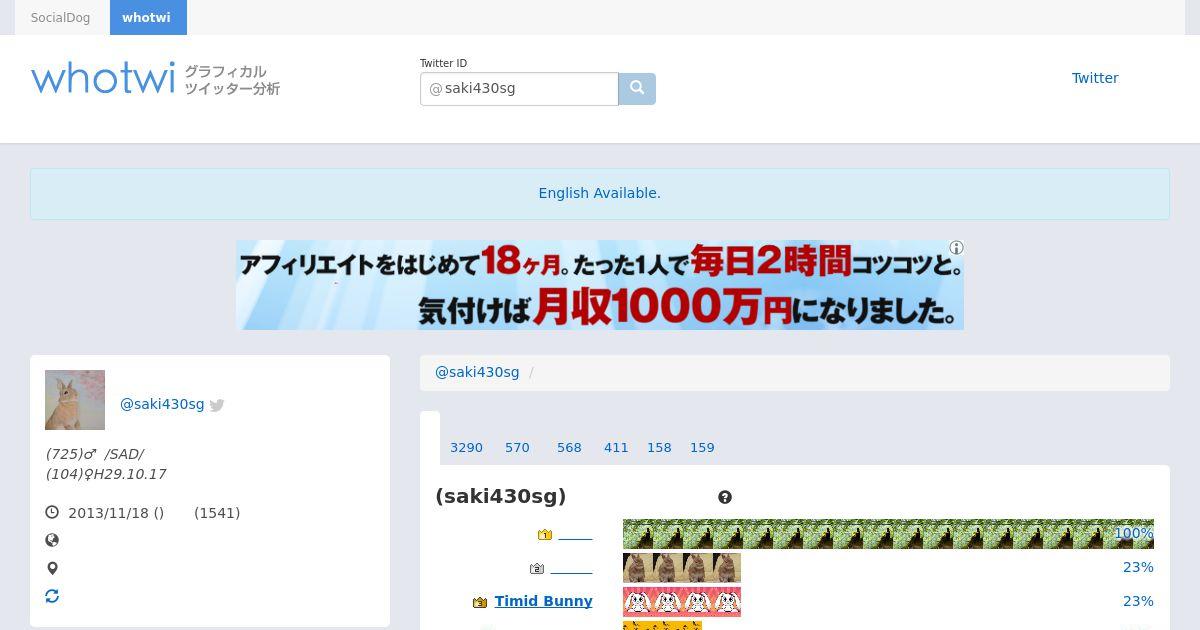Click the location pin icon

coord(52,568)
